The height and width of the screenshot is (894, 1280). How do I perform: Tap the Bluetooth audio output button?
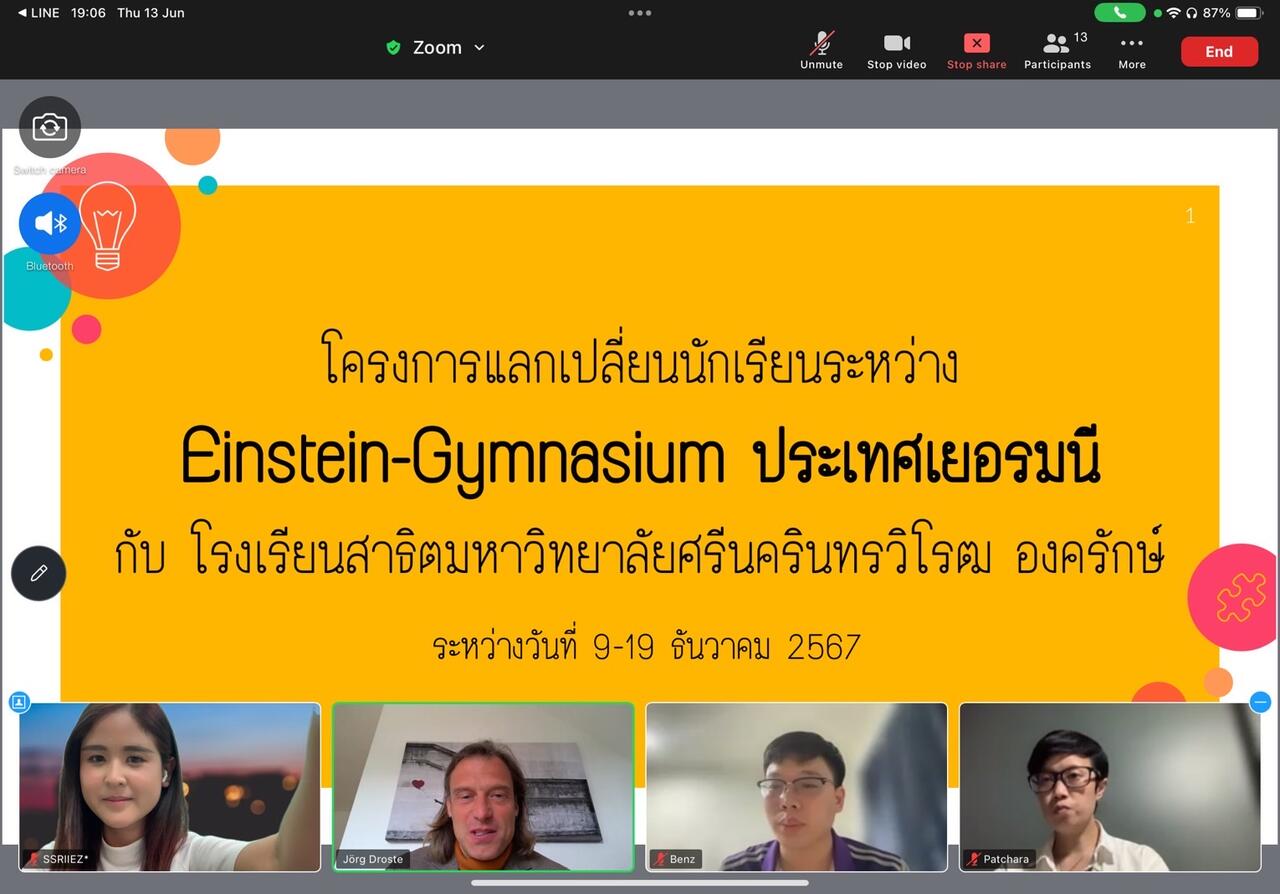[50, 223]
